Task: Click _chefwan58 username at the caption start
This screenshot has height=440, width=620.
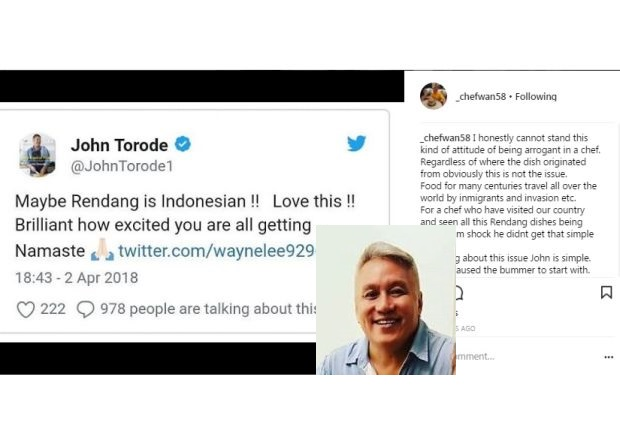Action: [x=445, y=138]
